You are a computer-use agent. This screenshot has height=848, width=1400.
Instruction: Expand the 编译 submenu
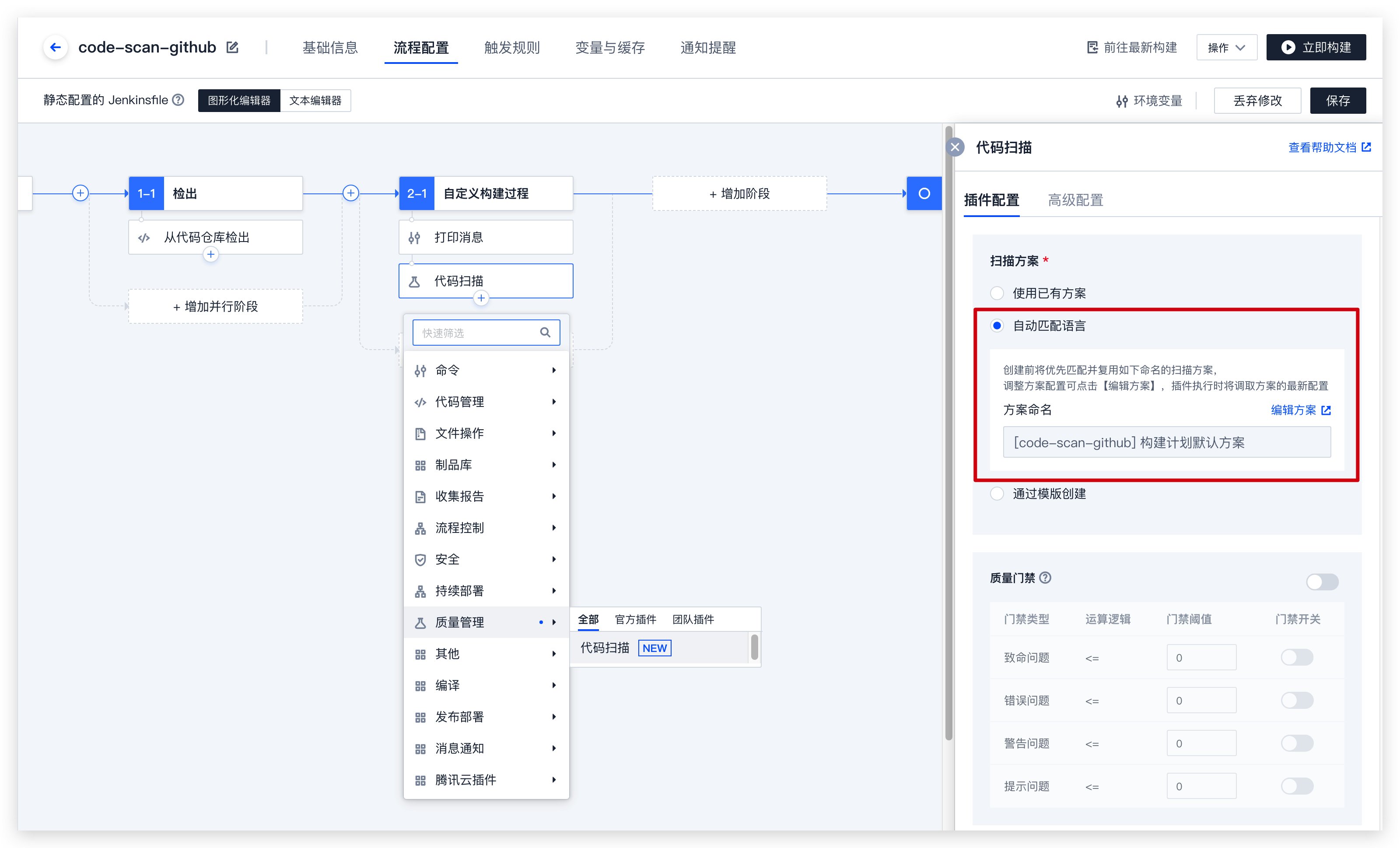pos(554,686)
